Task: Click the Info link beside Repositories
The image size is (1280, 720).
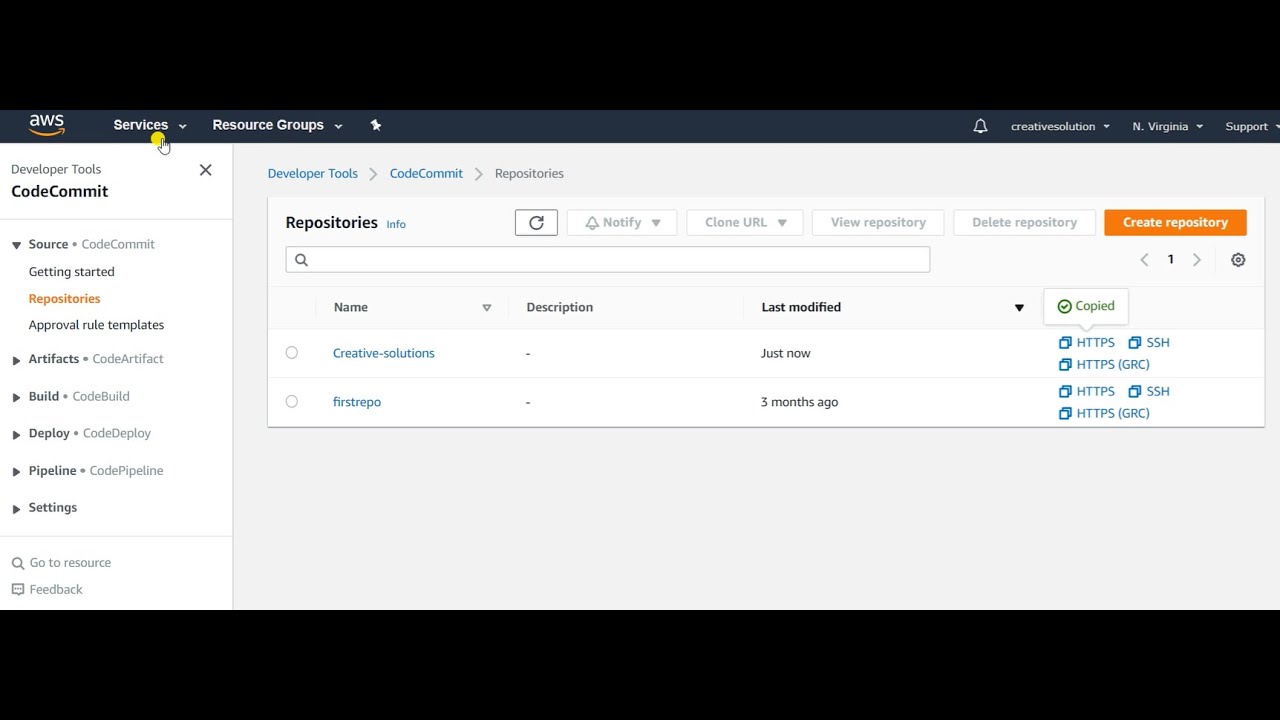Action: tap(396, 224)
